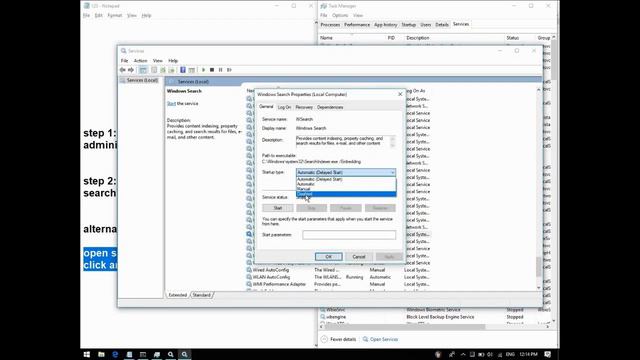Switch to Extended view tab
The width and height of the screenshot is (640, 360).
coord(178,295)
